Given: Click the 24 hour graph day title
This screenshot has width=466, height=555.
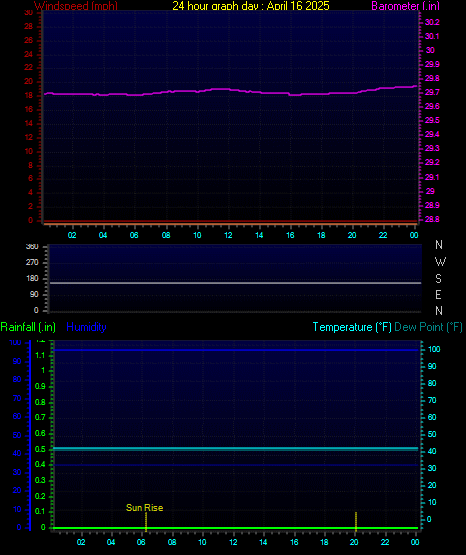Looking at the screenshot, I should point(251,5).
